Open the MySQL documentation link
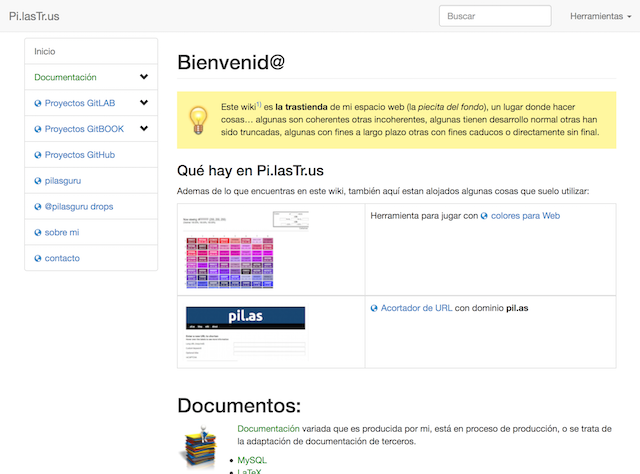The image size is (640, 474). point(251,460)
